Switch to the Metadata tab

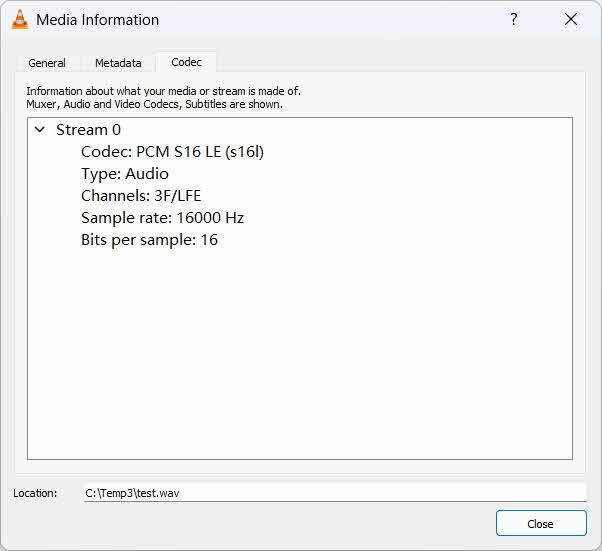(118, 63)
